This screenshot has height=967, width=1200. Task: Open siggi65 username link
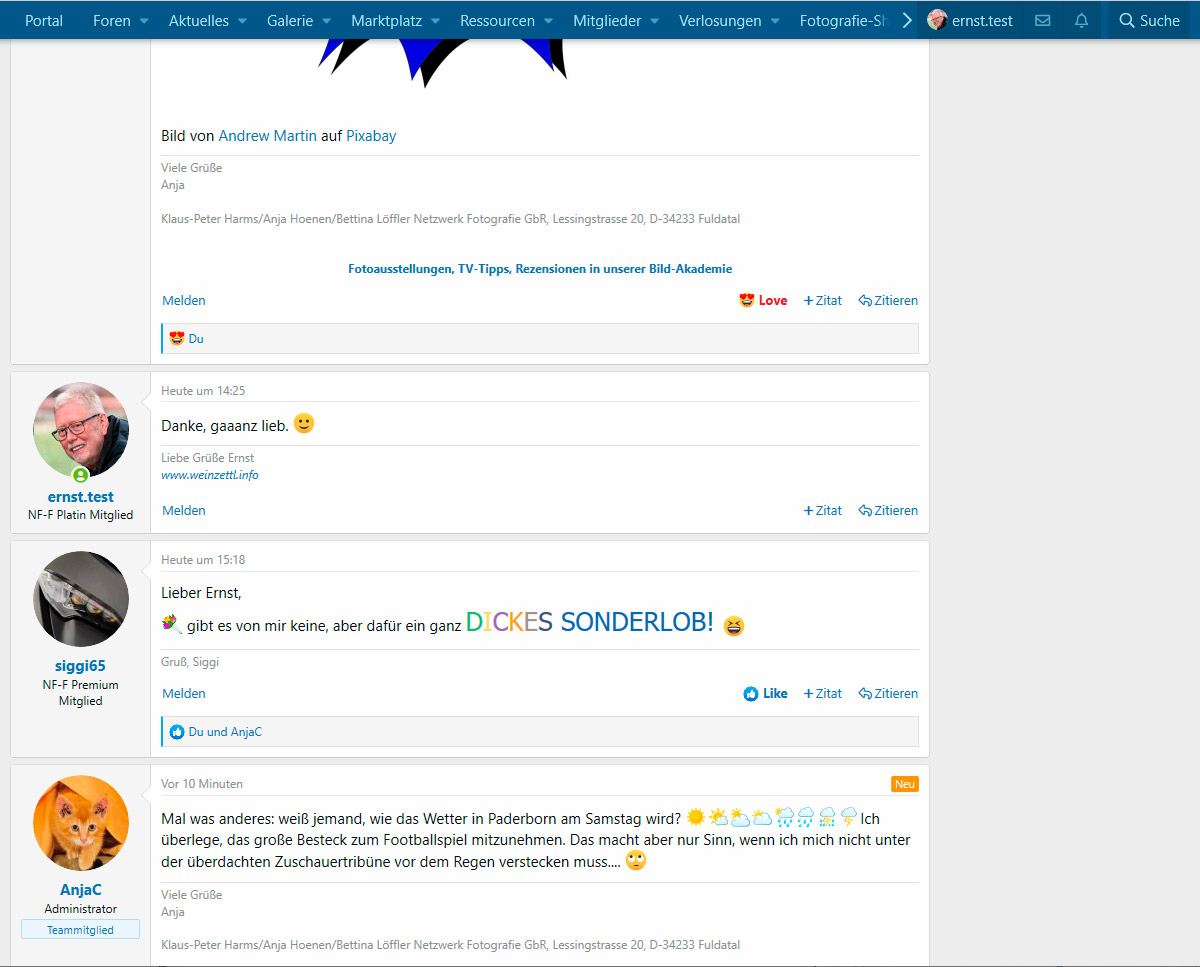pos(80,665)
